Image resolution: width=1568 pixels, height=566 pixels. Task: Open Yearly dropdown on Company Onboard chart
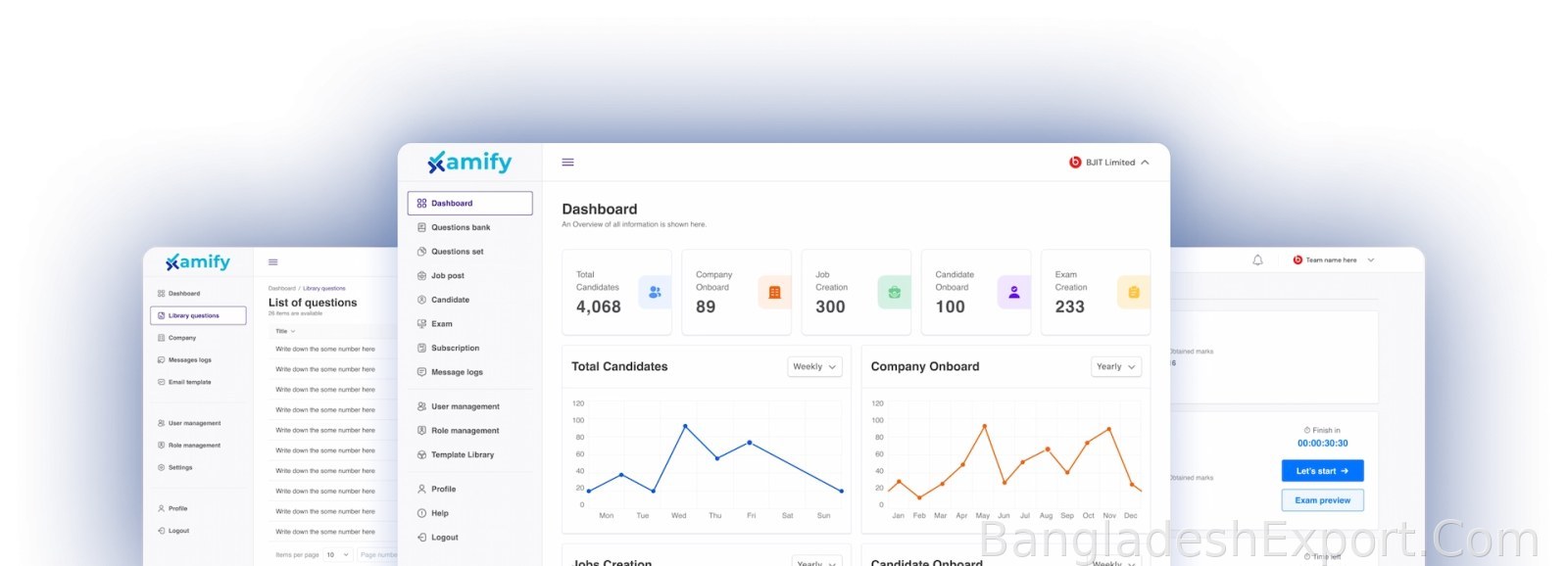pos(1116,366)
